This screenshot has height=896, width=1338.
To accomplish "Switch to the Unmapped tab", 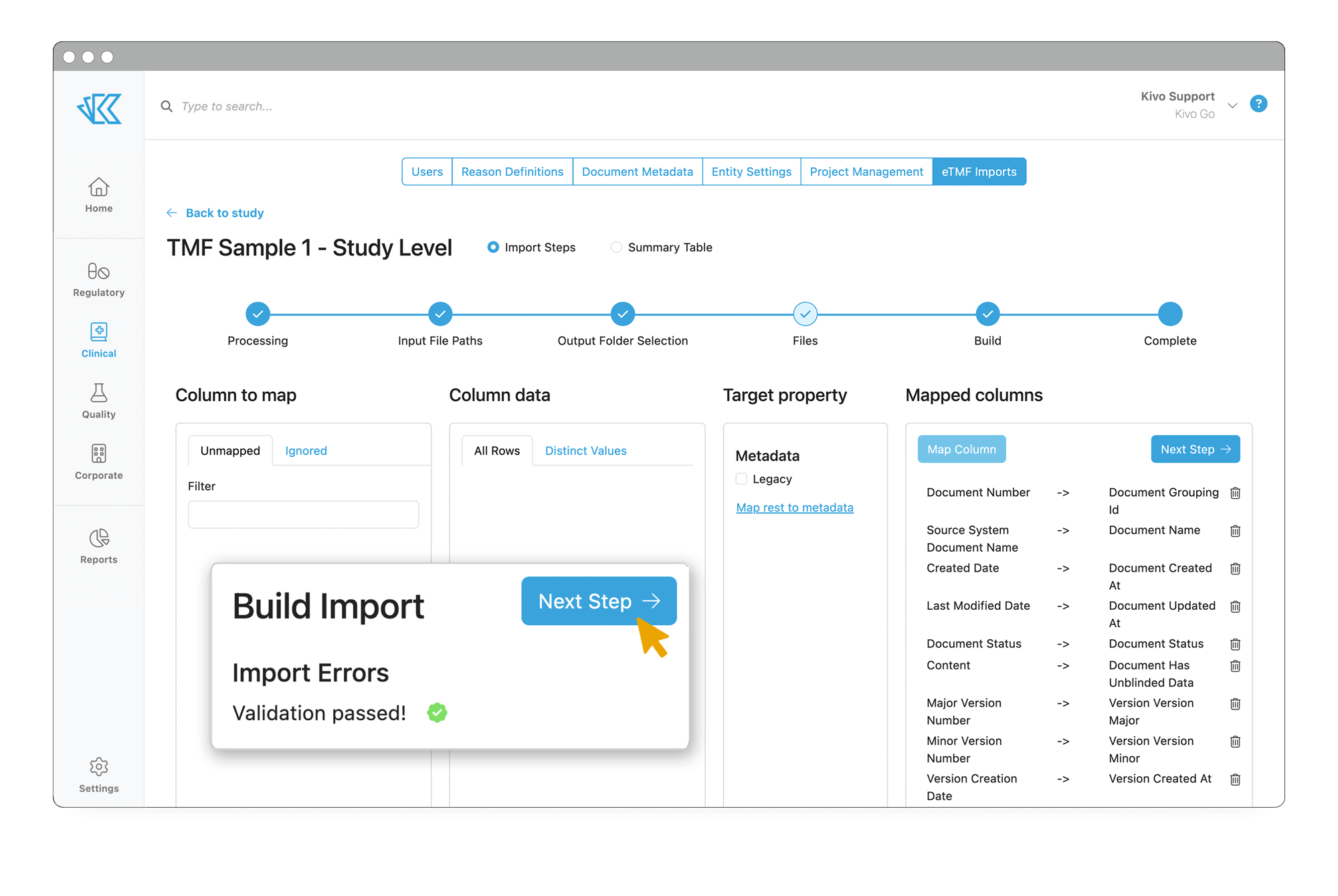I will [x=230, y=451].
